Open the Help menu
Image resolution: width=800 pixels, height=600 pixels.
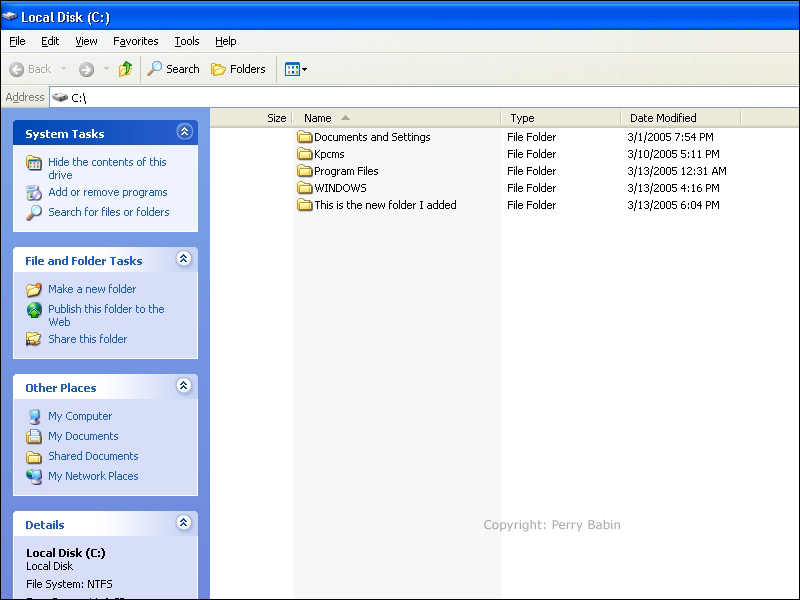point(226,41)
